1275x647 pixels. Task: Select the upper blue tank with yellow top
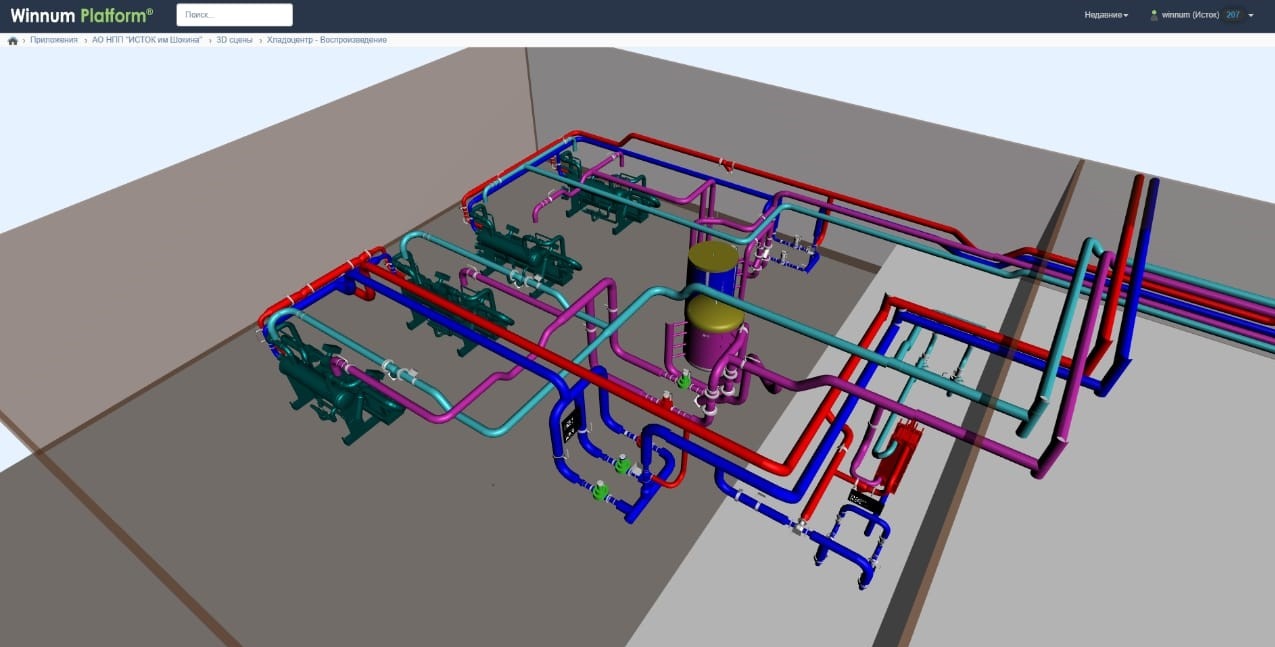pos(712,265)
